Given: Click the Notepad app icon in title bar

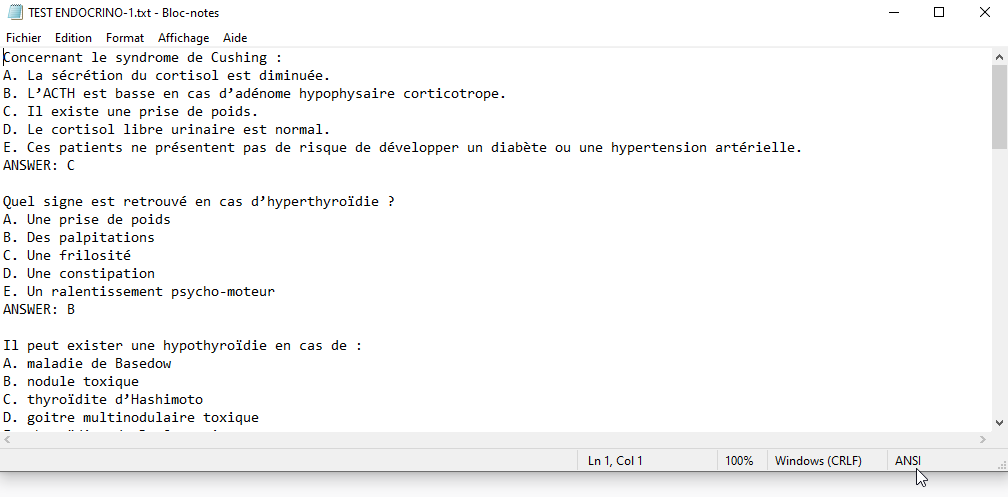Looking at the screenshot, I should point(15,13).
